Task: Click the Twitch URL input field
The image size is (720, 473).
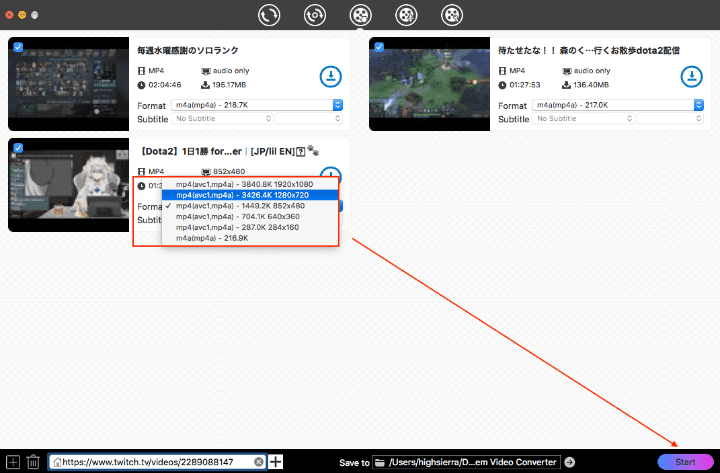Action: (156, 462)
